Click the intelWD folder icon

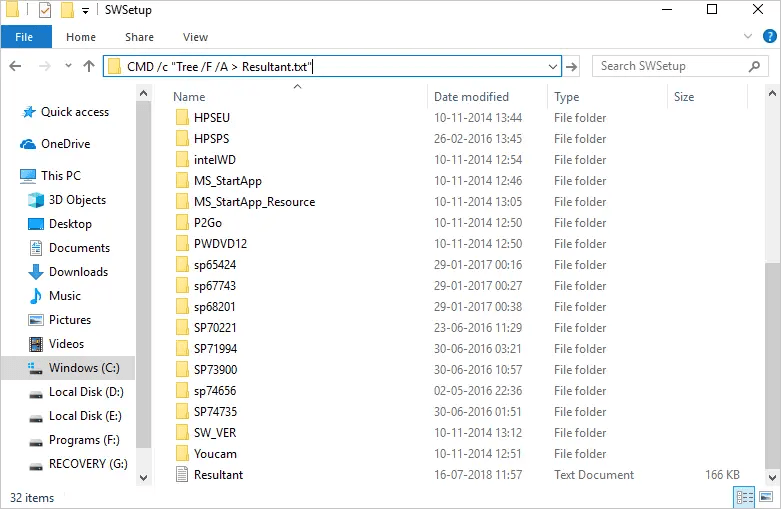[182, 159]
